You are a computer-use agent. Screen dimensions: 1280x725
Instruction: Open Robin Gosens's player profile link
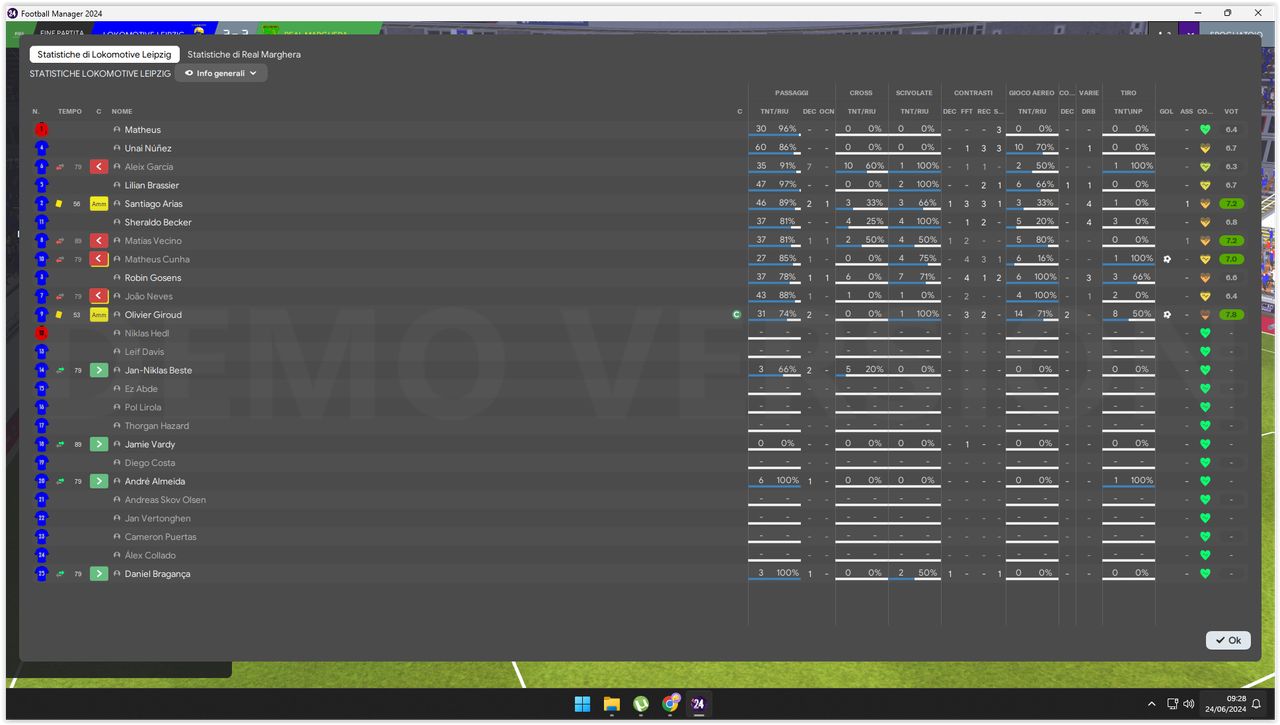[x=153, y=278]
